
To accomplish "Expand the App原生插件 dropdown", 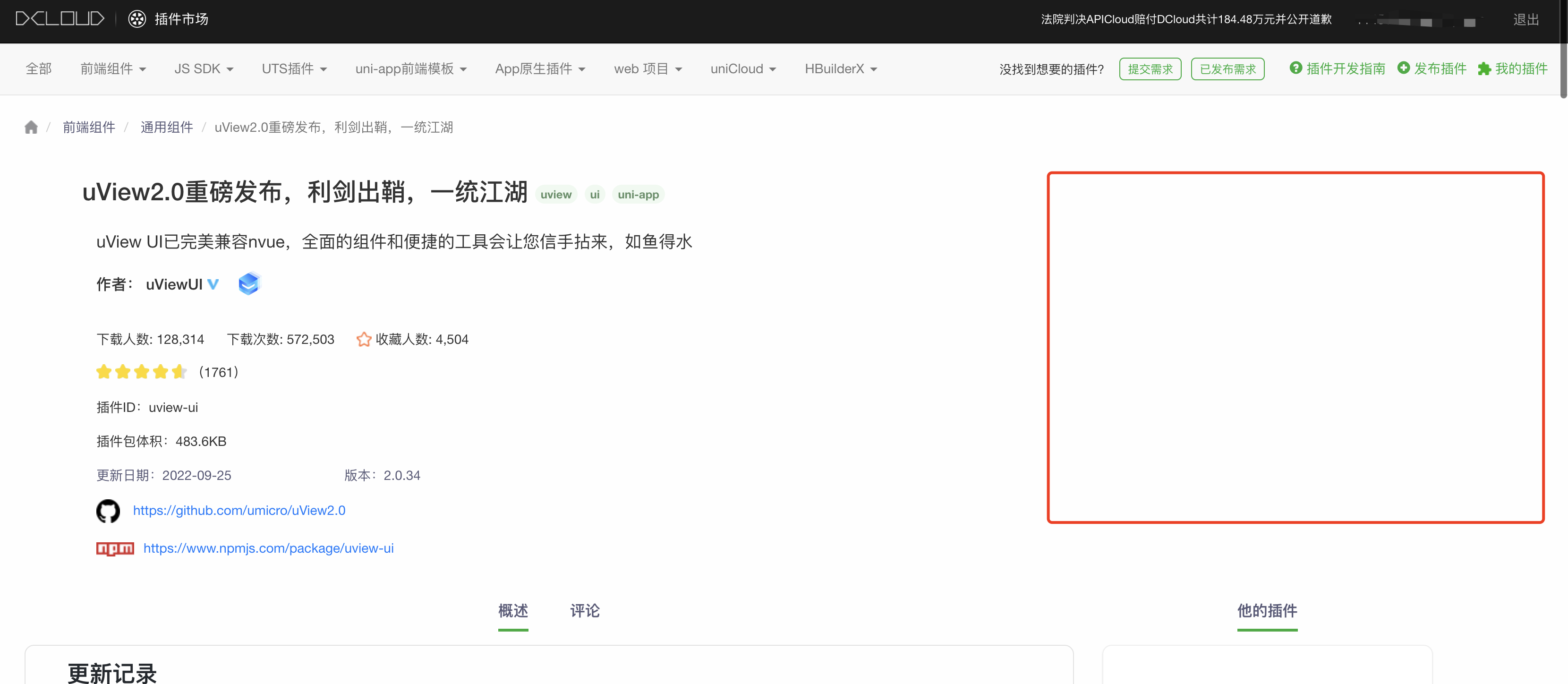I will 540,69.
